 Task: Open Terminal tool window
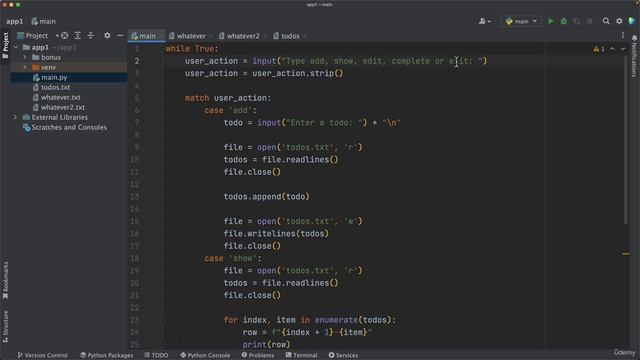[x=301, y=355]
